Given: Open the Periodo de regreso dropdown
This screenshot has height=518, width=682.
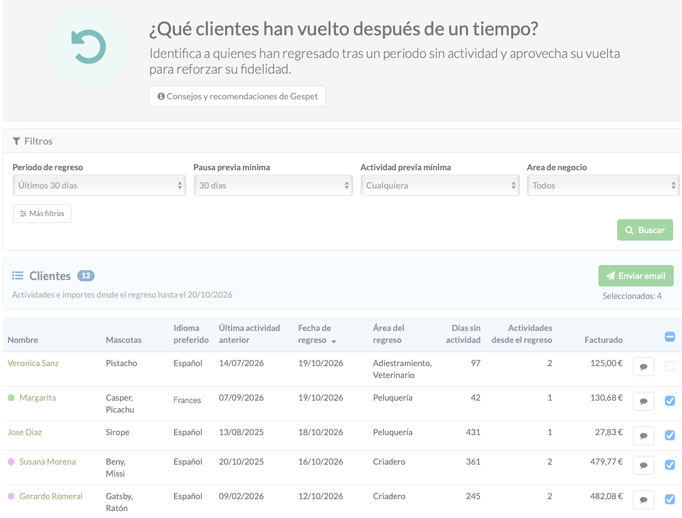Looking at the screenshot, I should (99, 185).
